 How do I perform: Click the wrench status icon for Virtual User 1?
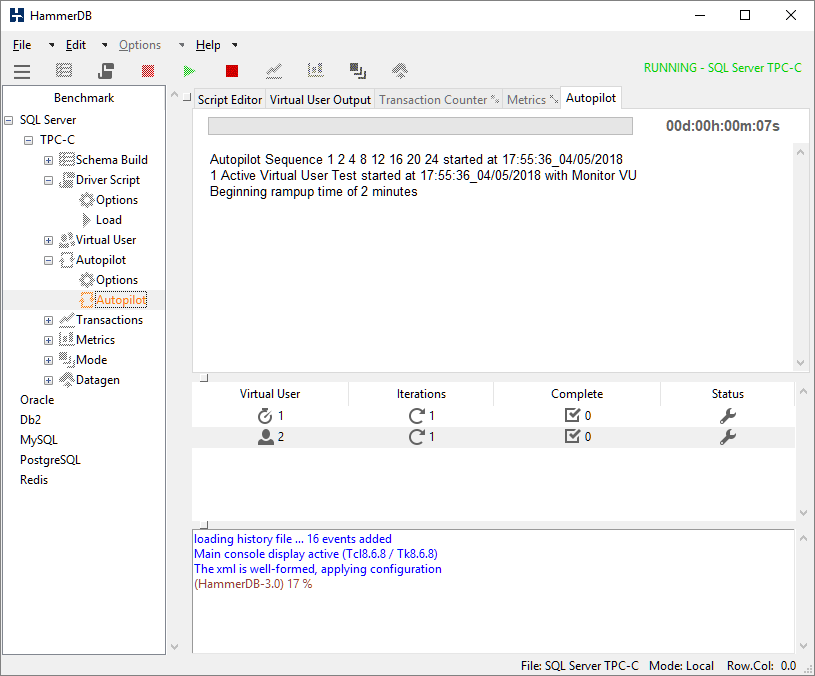[x=728, y=416]
